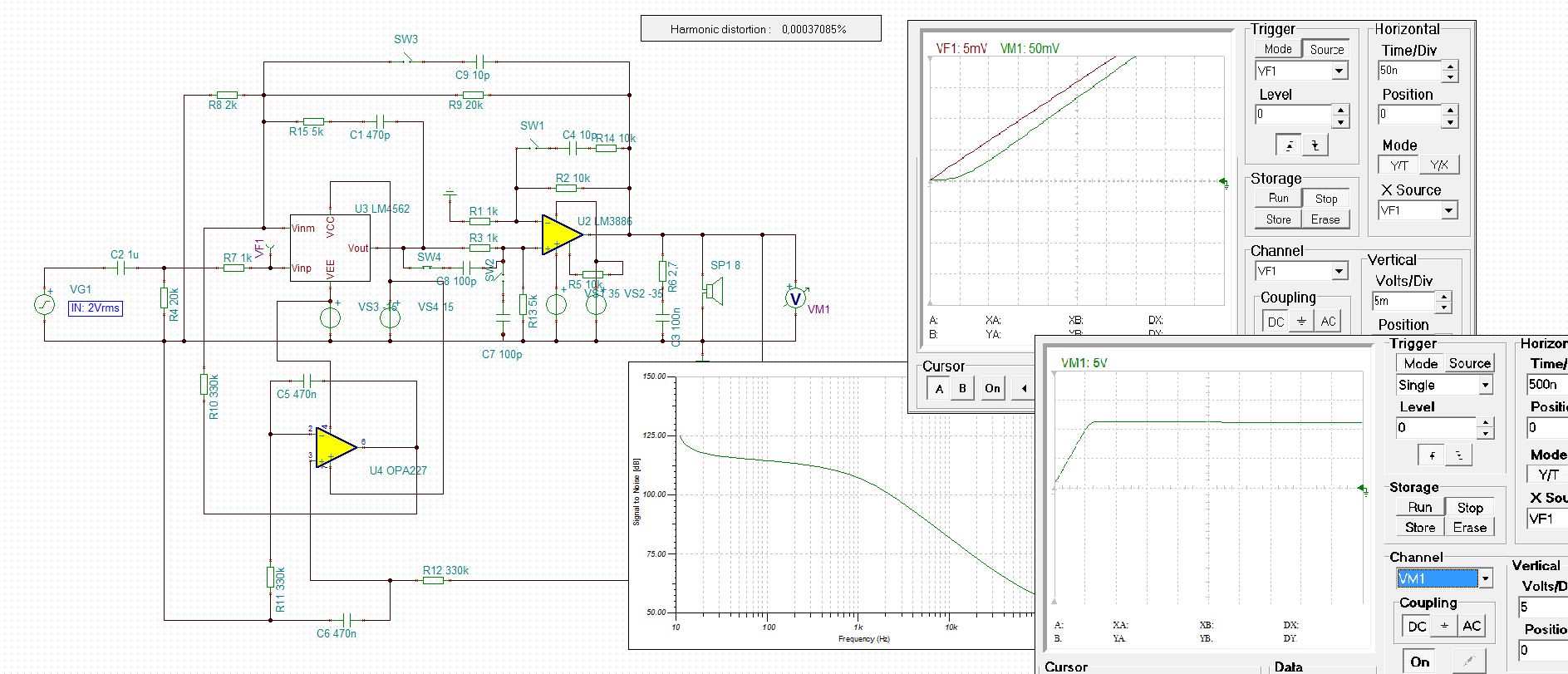Click the Harmonic distortion result box
Viewport: 1568px width, 674px height.
pyautogui.click(x=760, y=28)
